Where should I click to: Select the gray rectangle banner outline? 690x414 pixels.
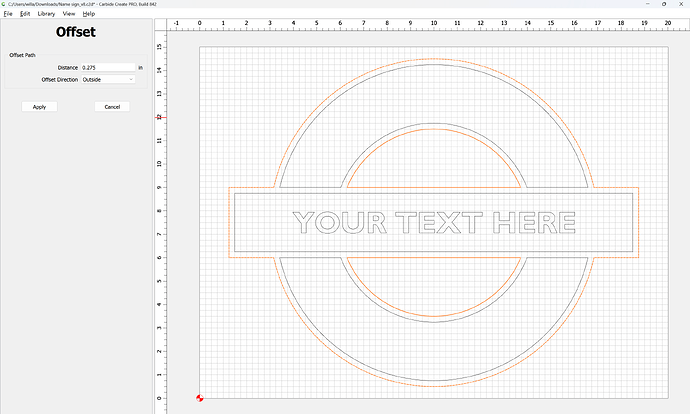point(433,193)
